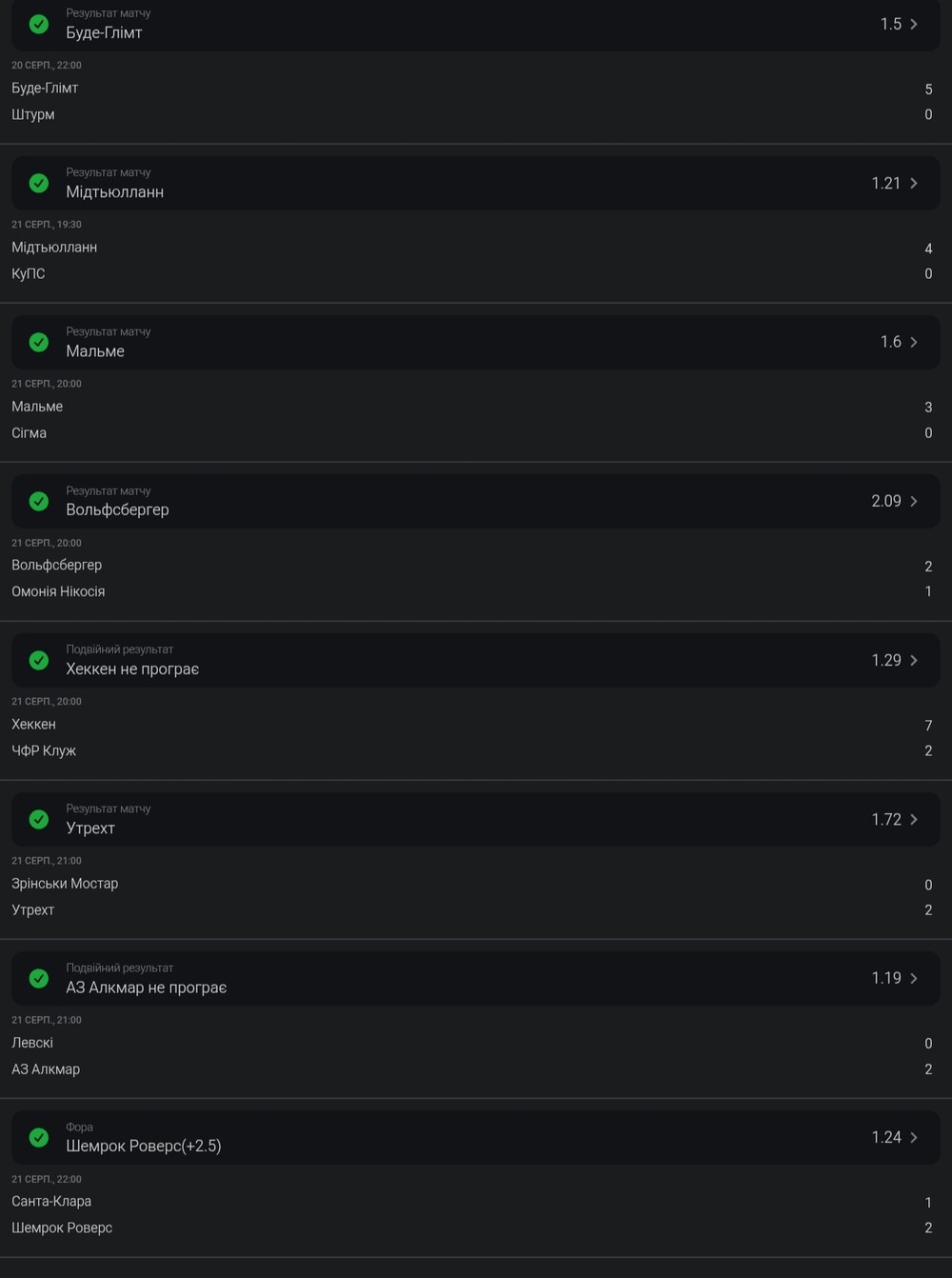Open chevron next to odds 1.24
The image size is (952, 1278).
click(914, 1137)
